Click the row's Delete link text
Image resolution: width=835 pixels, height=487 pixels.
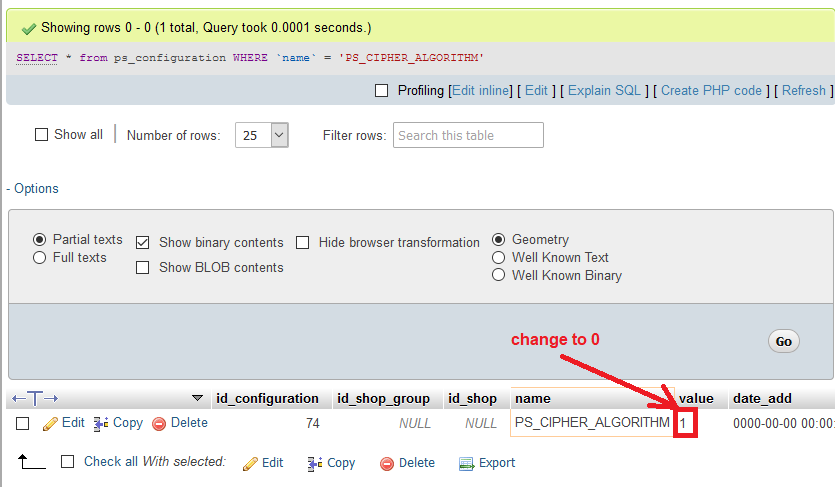(x=189, y=423)
